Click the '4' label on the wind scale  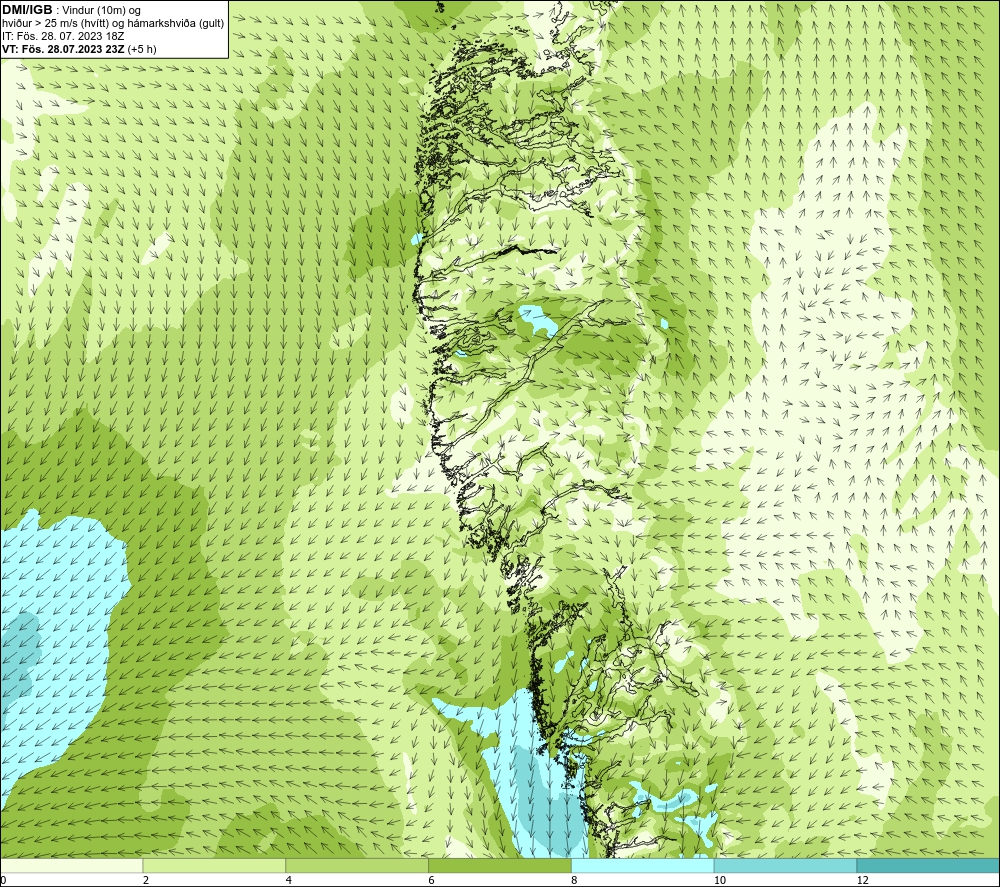[289, 880]
